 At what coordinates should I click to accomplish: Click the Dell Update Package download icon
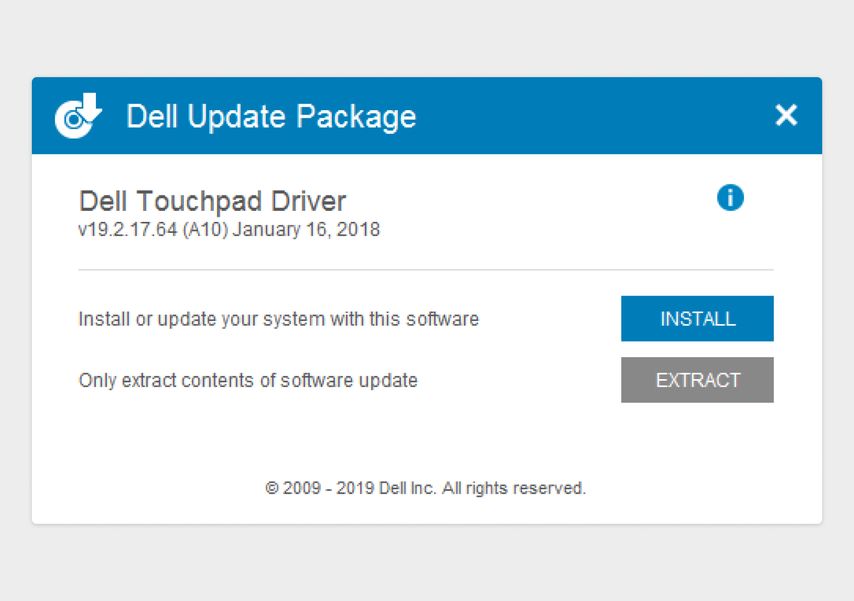(x=78, y=116)
